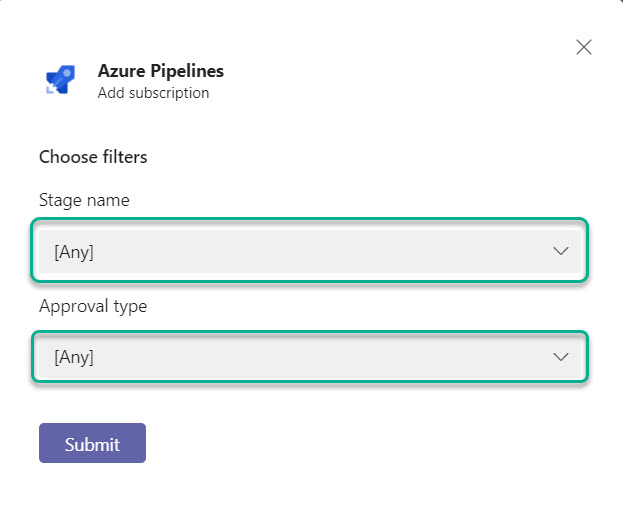Click the Stage name label

point(84,200)
